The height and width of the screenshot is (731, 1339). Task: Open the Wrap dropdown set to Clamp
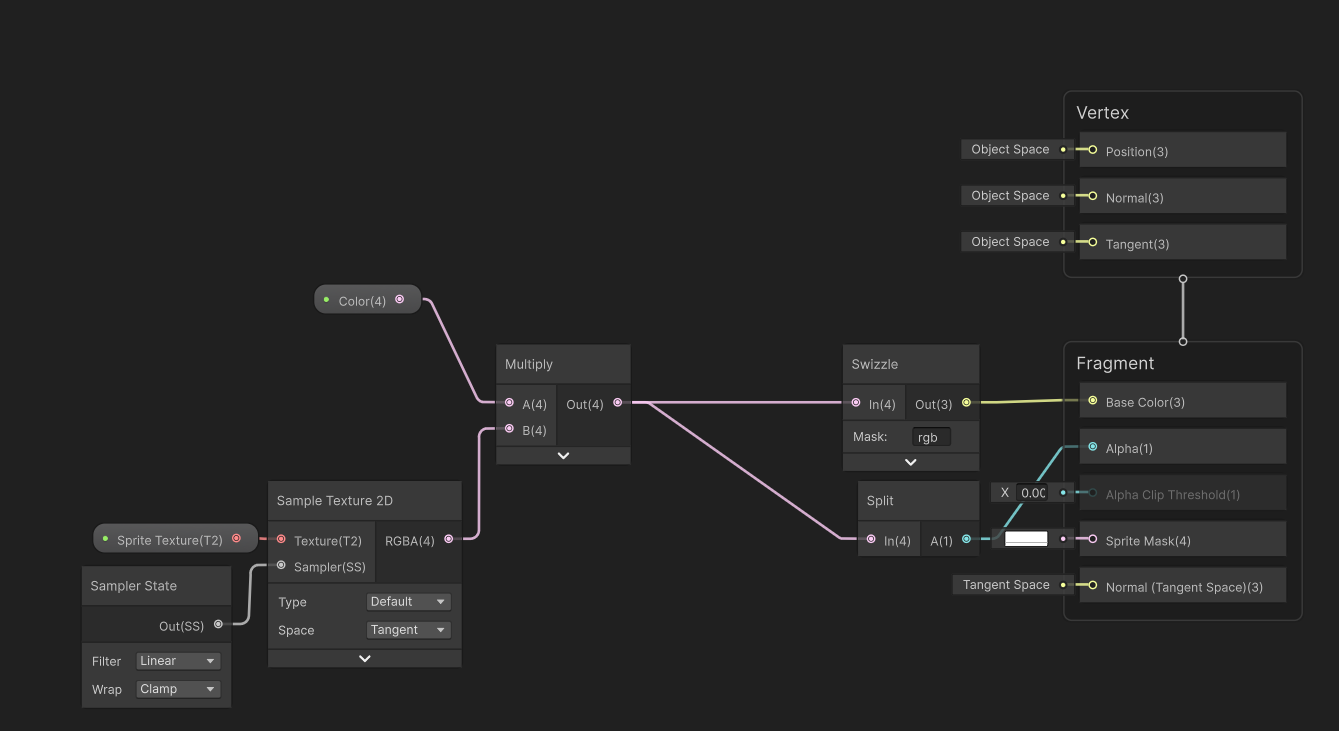click(177, 688)
